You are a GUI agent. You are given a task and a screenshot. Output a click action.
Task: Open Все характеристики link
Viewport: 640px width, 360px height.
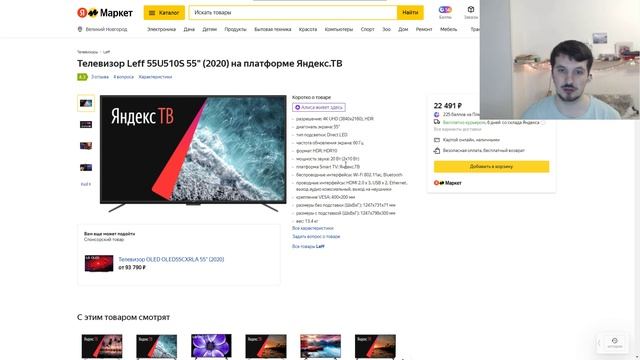click(313, 228)
